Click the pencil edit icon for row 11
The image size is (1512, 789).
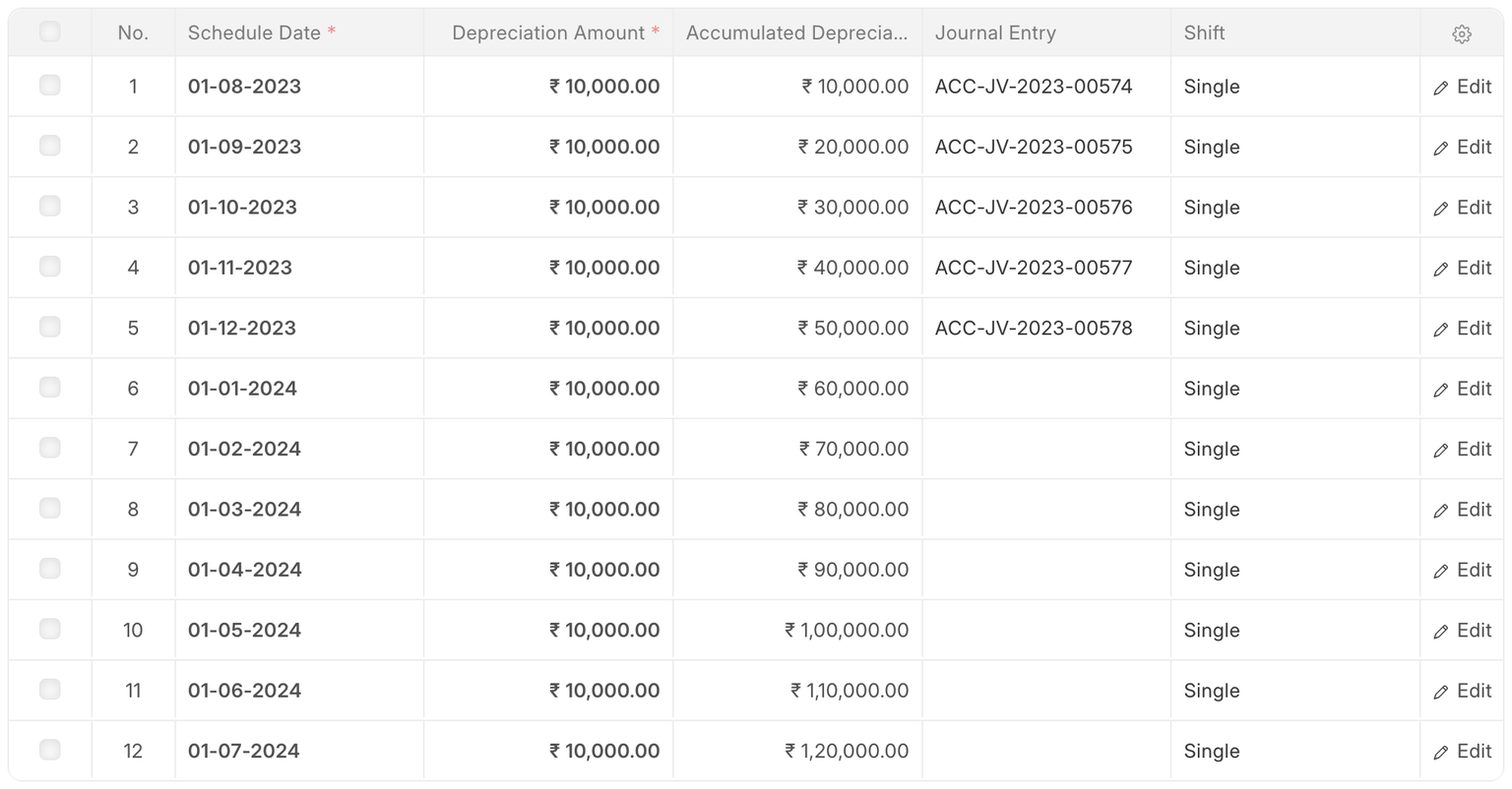[x=1441, y=693]
